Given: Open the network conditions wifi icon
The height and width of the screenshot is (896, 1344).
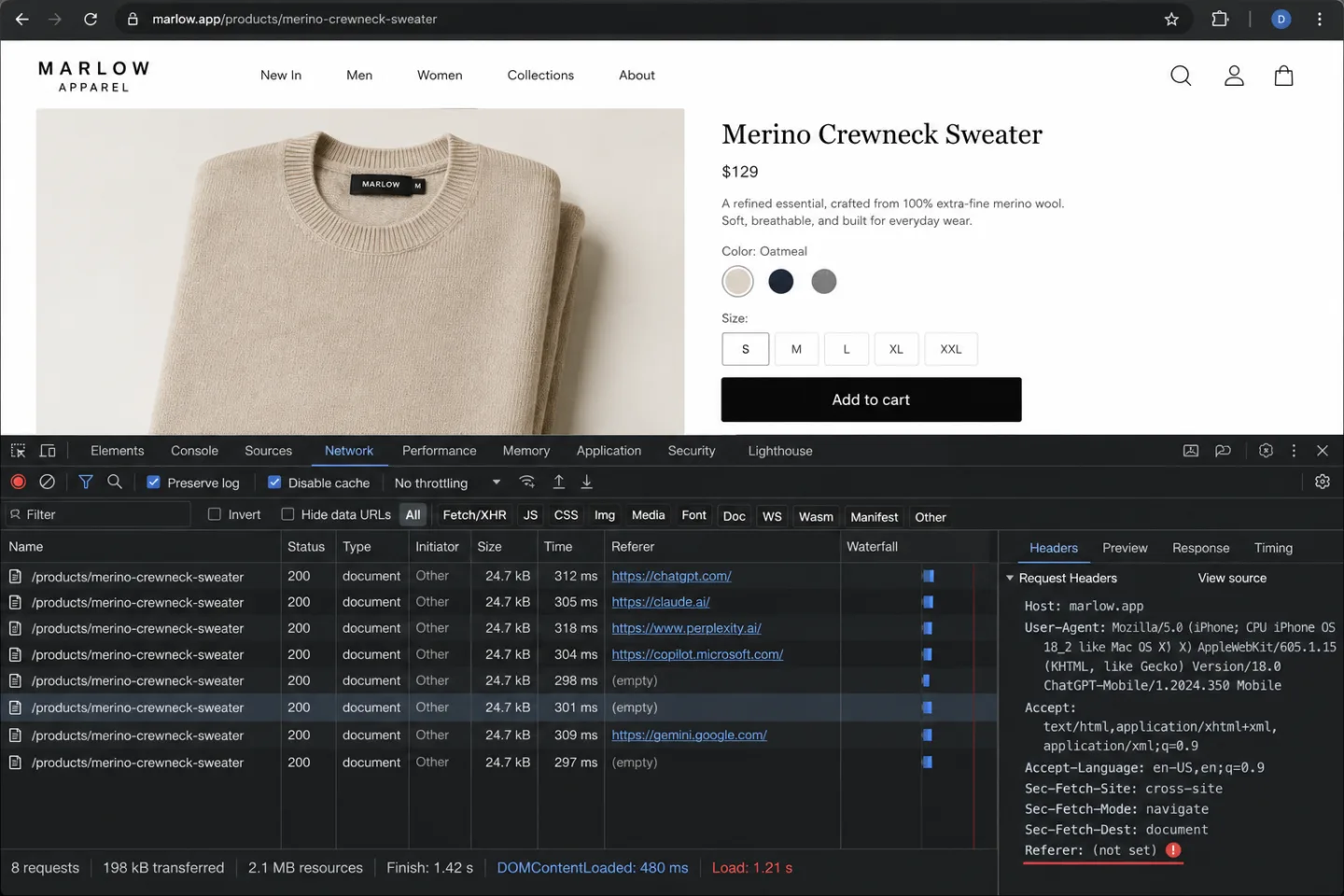Looking at the screenshot, I should (x=527, y=482).
